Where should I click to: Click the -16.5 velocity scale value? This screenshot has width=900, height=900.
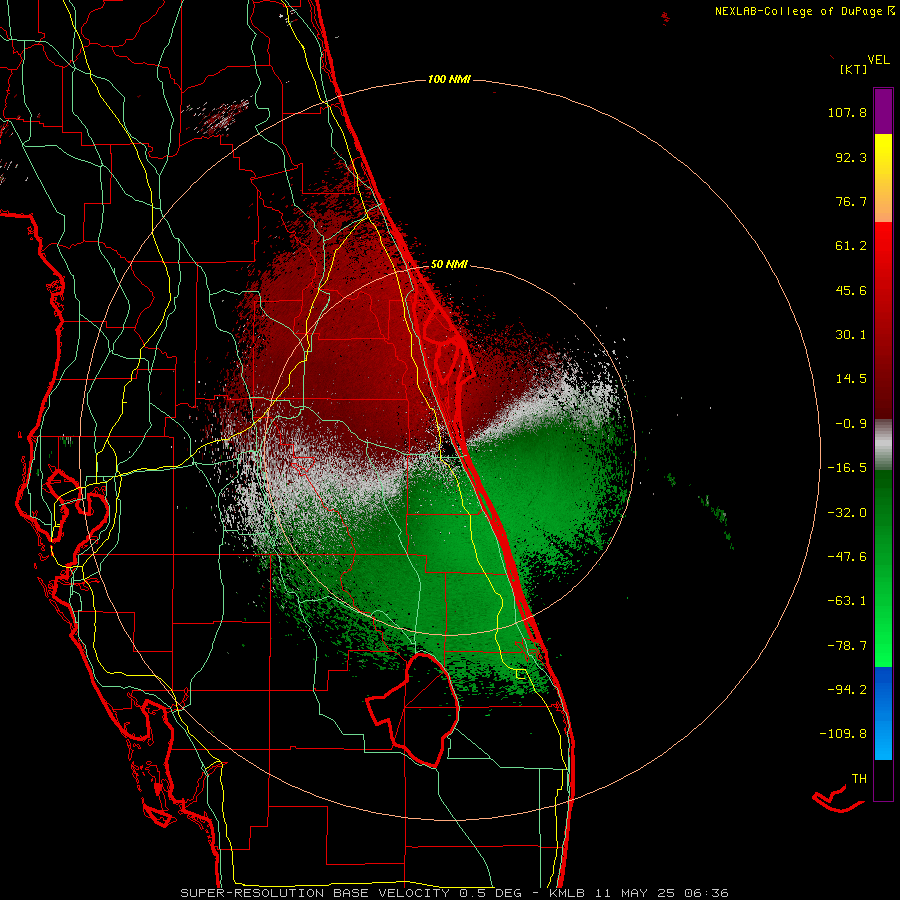(x=847, y=468)
